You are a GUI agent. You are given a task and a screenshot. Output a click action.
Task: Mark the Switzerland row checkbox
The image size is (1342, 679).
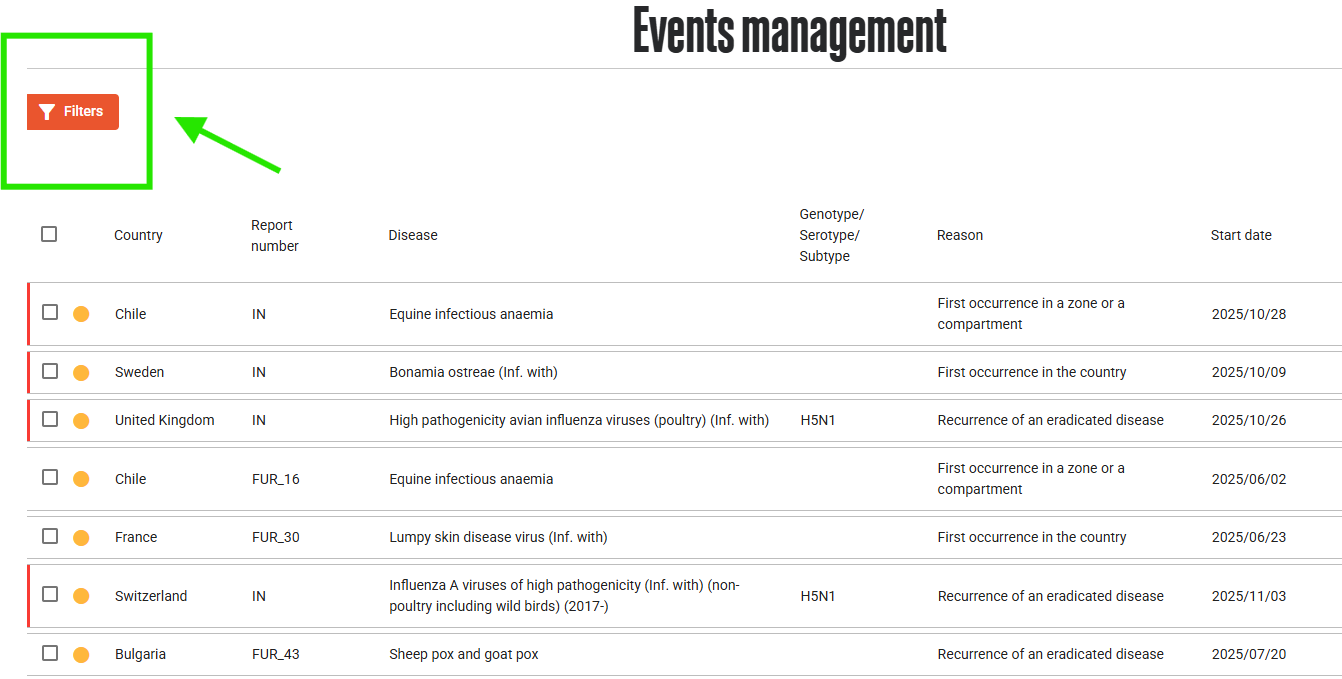[x=50, y=594]
